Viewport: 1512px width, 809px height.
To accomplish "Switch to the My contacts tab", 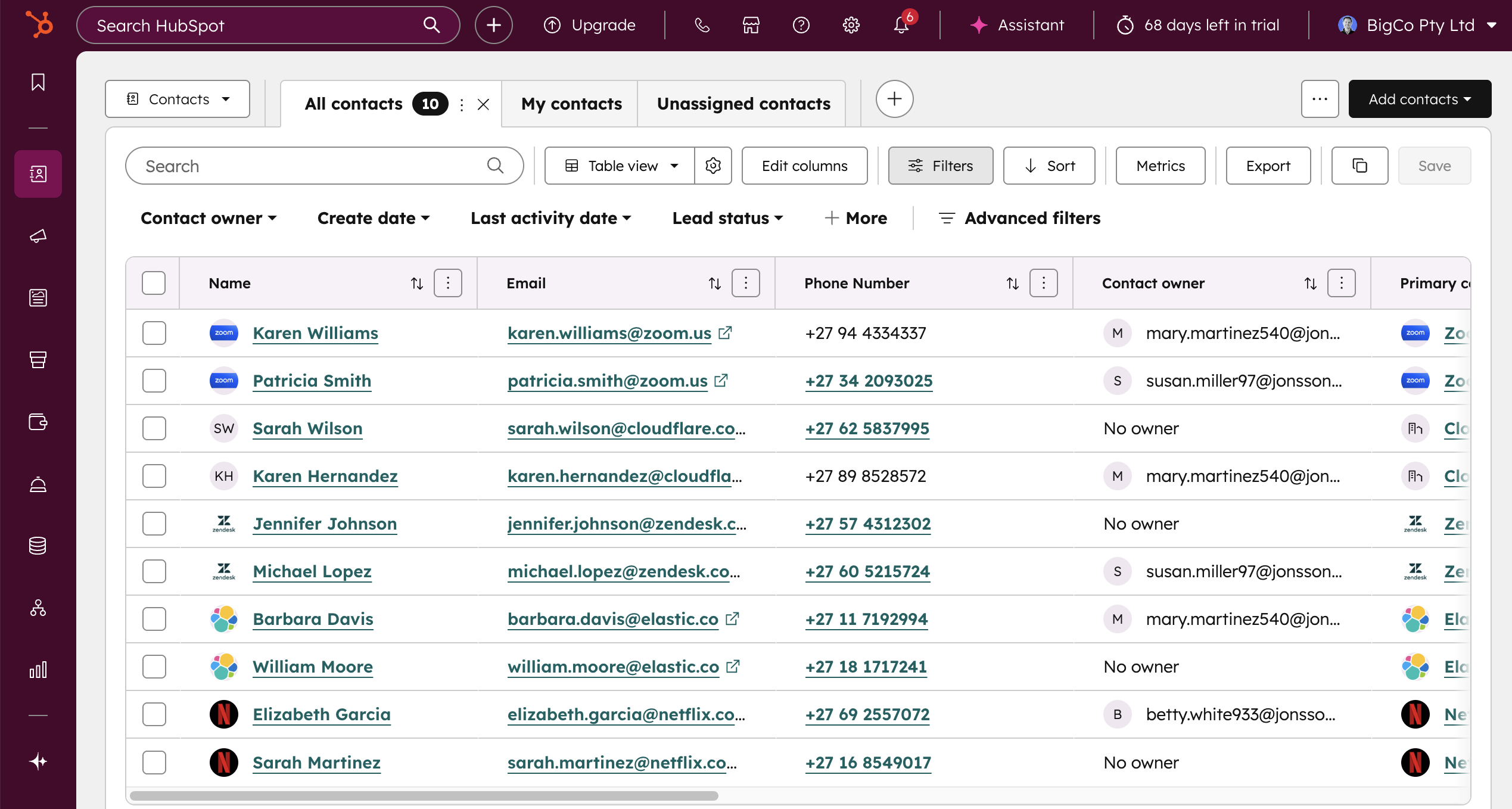I will (570, 103).
